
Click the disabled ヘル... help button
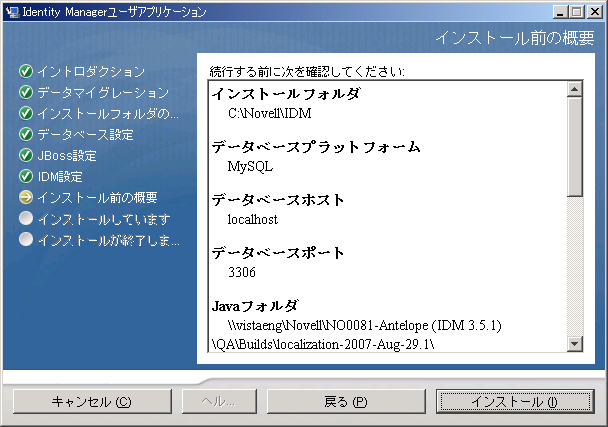219,402
